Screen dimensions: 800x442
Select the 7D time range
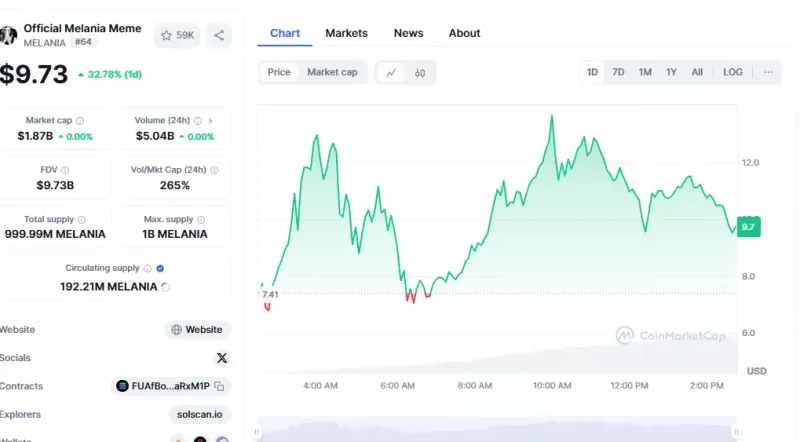[x=619, y=72]
